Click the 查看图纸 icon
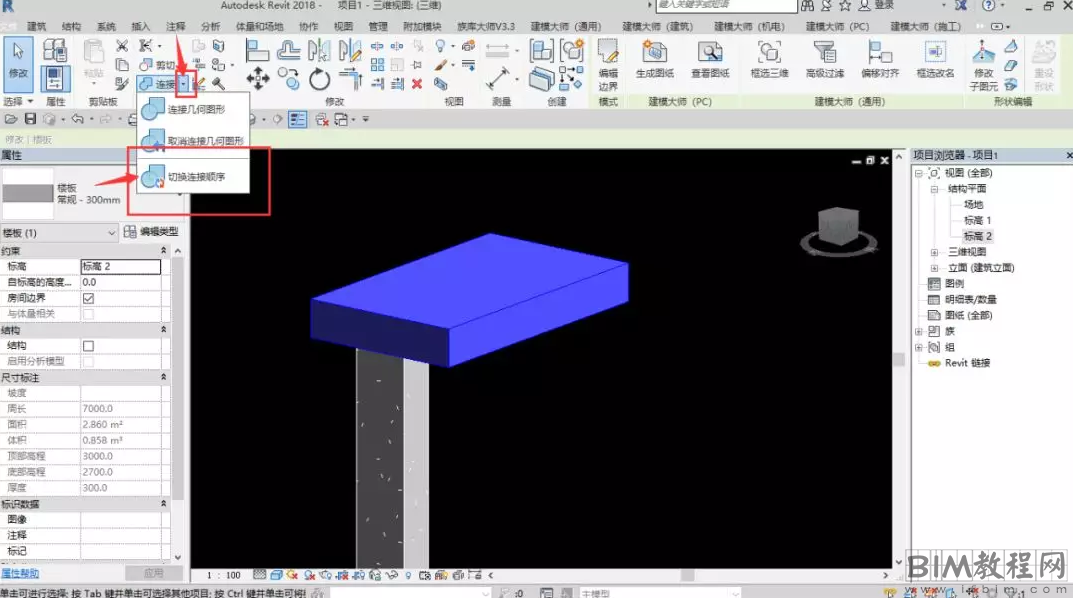Screen dimensions: 1073x598 point(710,60)
